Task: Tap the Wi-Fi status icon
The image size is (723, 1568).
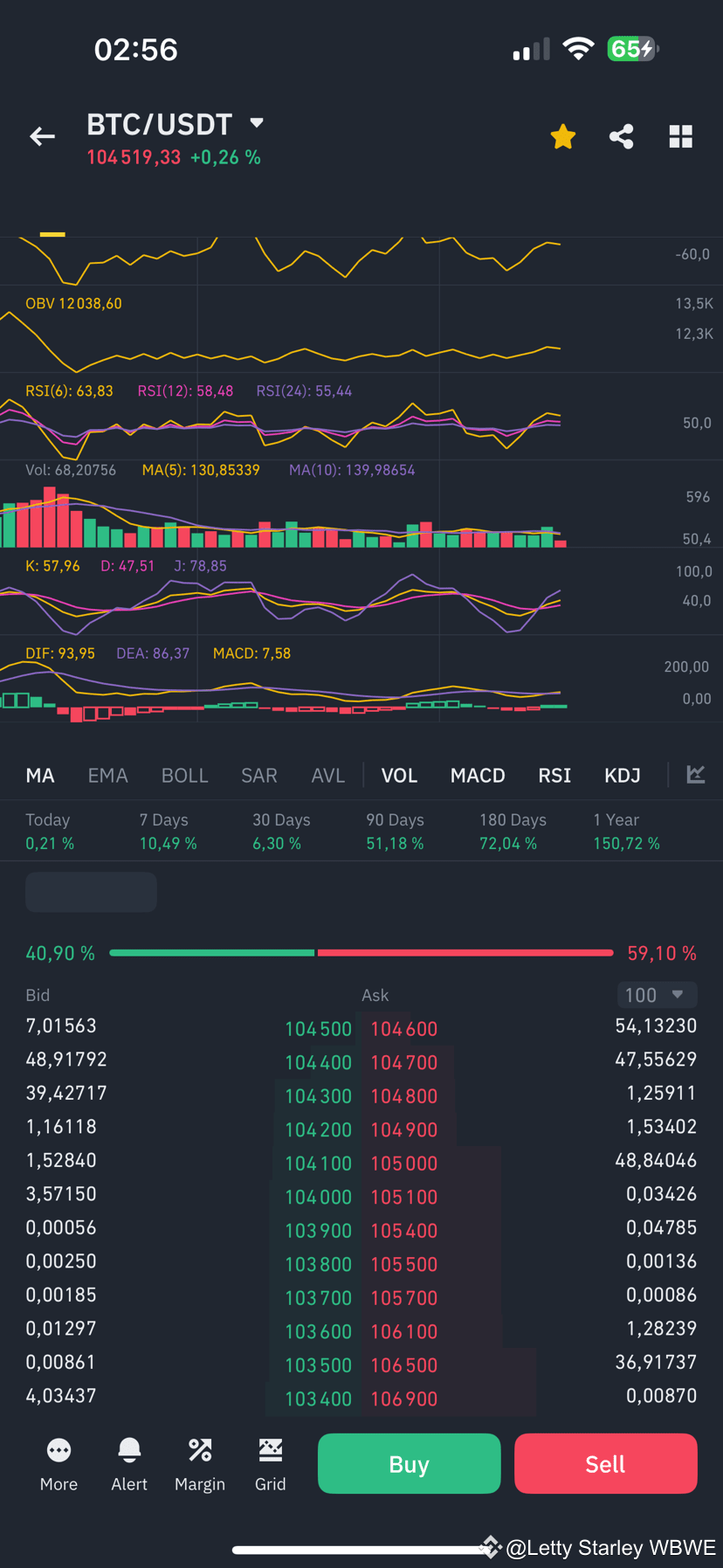Action: (x=577, y=49)
